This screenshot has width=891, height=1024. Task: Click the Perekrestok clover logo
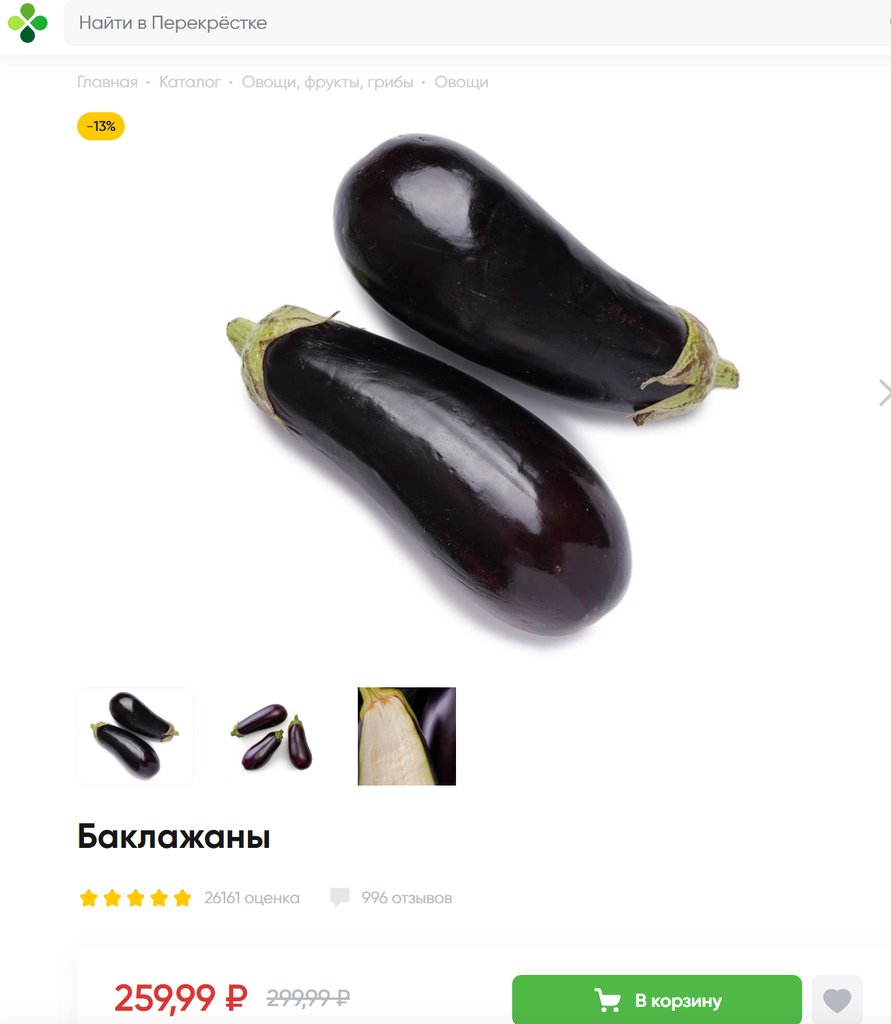27,22
